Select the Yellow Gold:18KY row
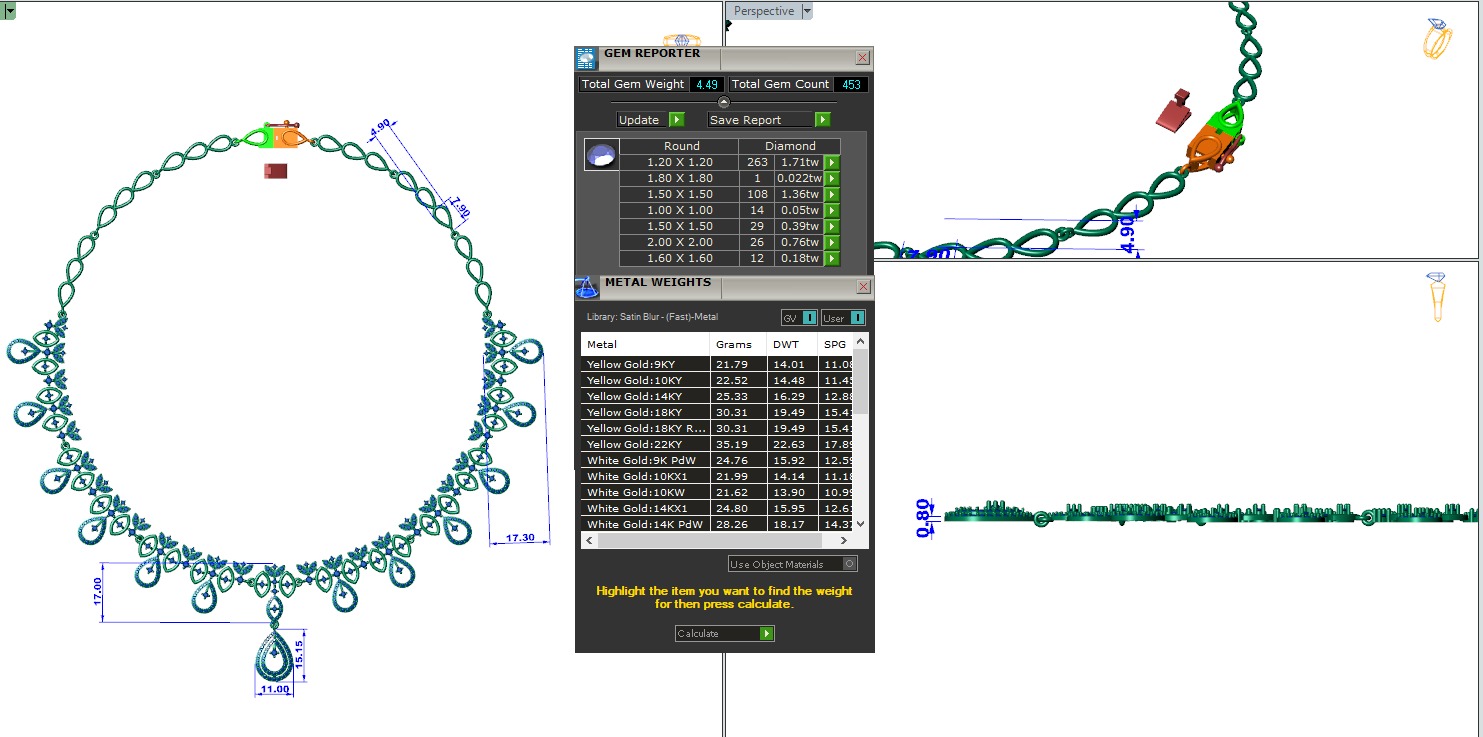1483x737 pixels. (645, 412)
